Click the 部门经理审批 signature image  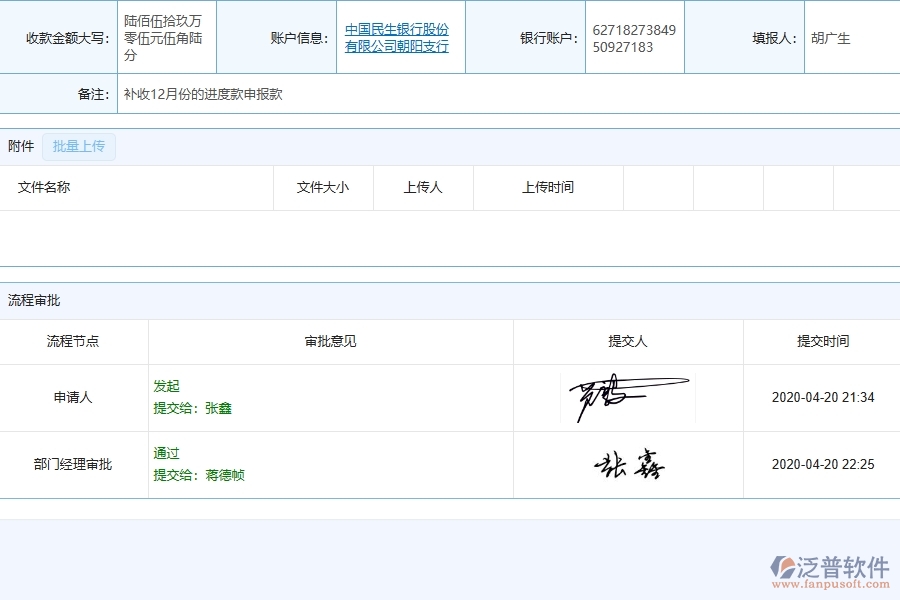click(x=626, y=464)
